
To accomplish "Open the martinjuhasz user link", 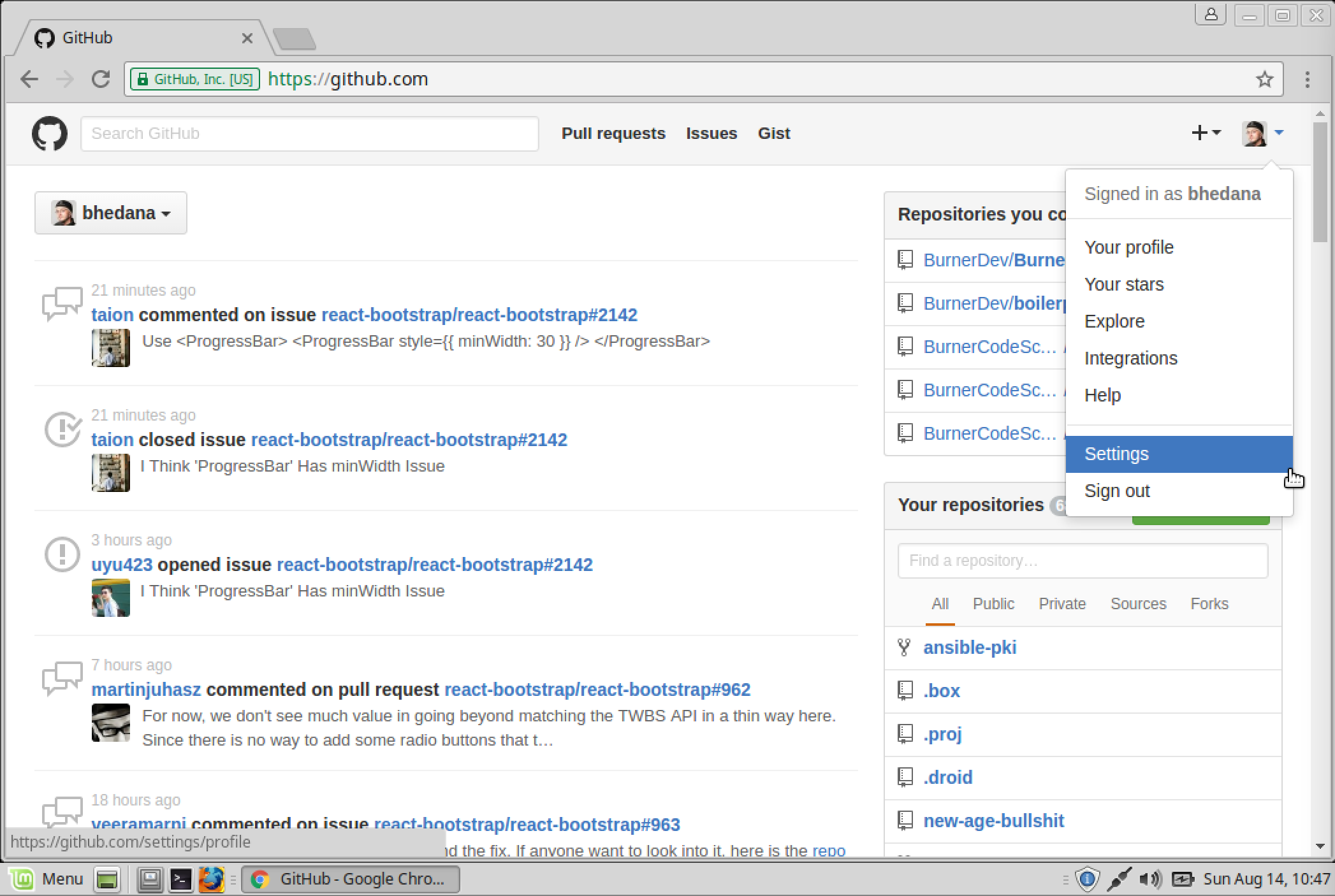I will click(x=146, y=690).
